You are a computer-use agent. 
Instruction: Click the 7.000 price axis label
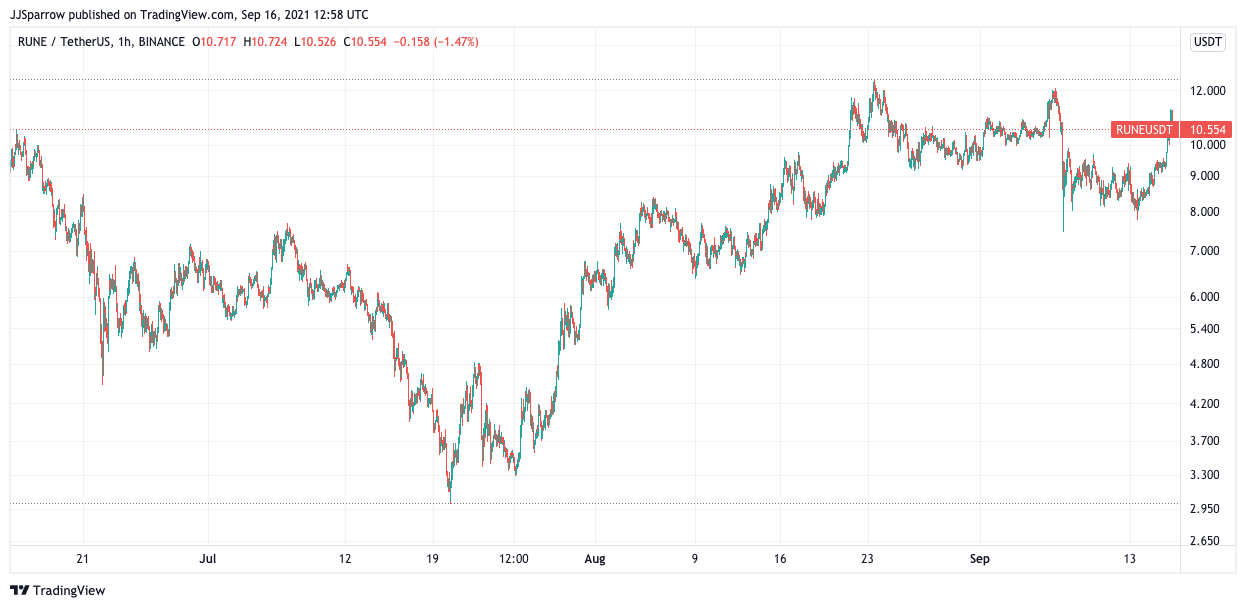coord(1205,251)
